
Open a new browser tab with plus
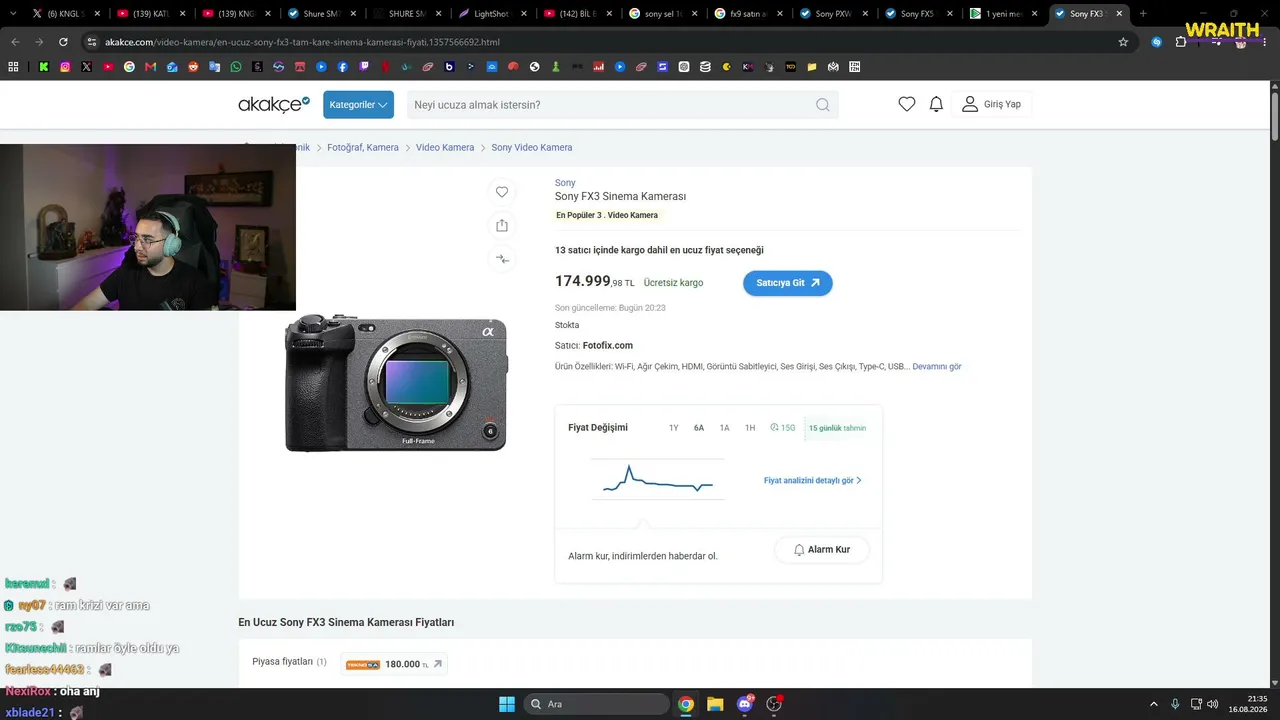1143,14
